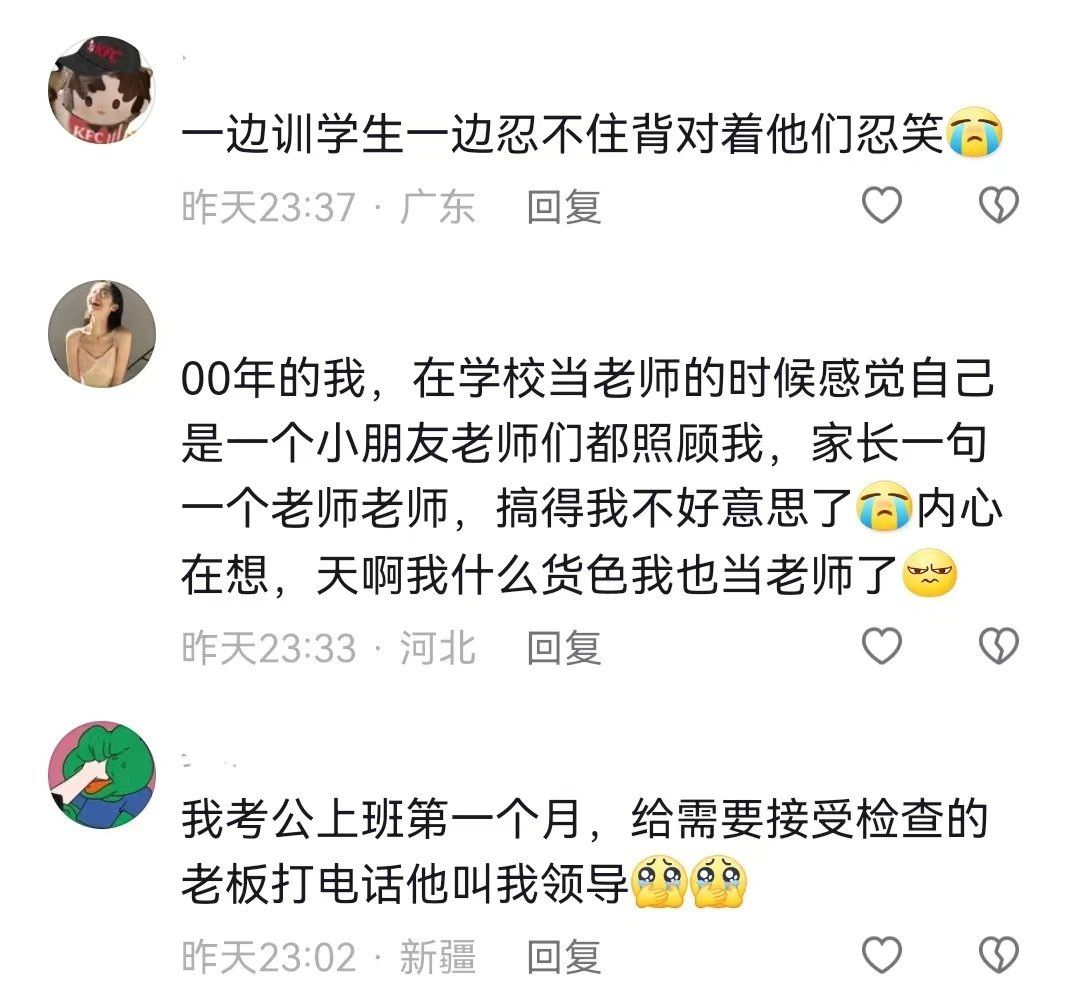Open the KFC cap doll avatar profile
This screenshot has height=989, width=1080.
tap(102, 90)
